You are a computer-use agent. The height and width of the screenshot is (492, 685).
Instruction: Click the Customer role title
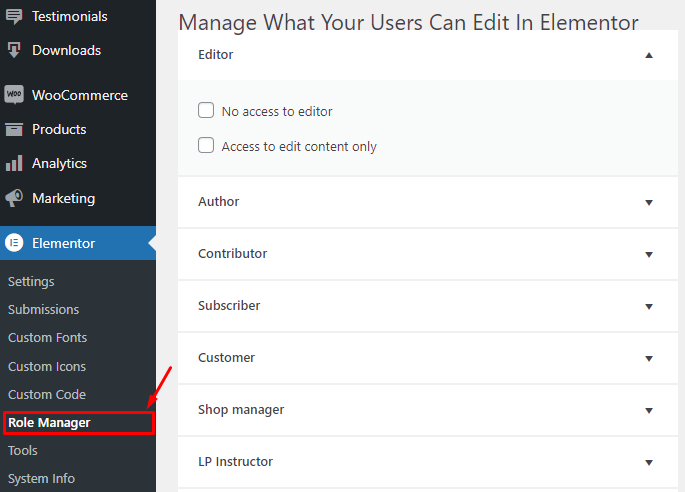point(226,357)
